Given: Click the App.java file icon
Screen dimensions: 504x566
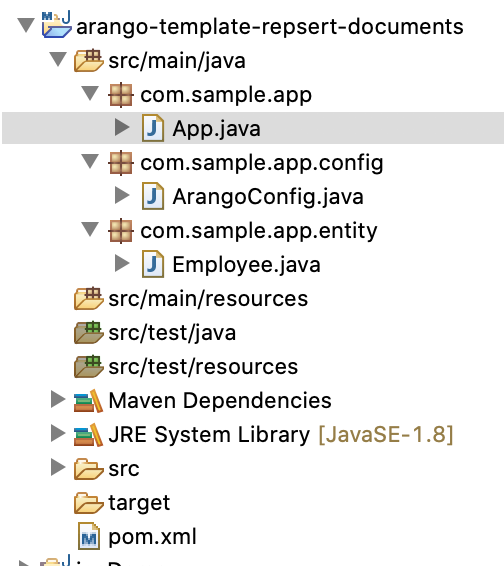Looking at the screenshot, I should pyautogui.click(x=153, y=128).
